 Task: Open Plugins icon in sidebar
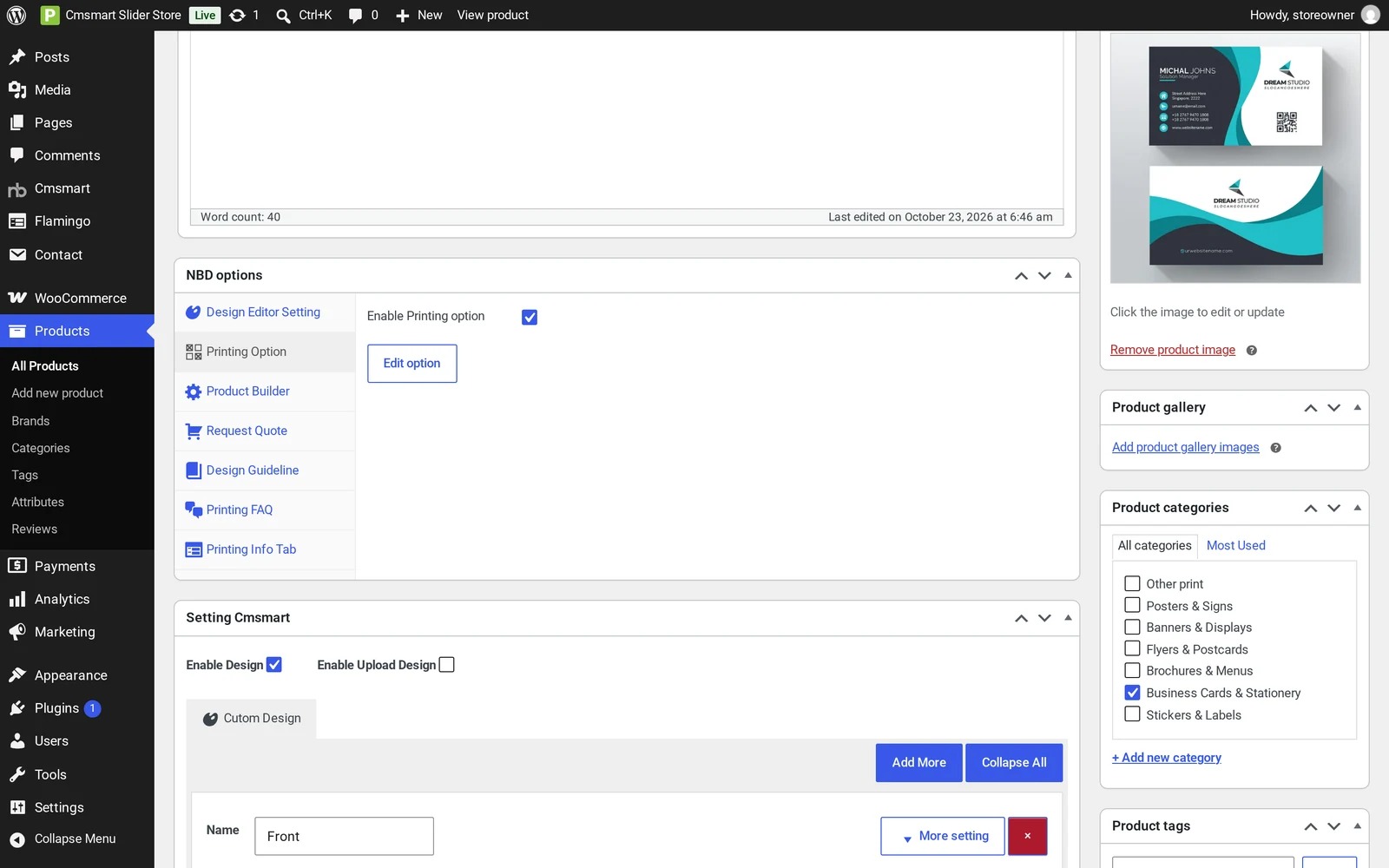point(17,708)
